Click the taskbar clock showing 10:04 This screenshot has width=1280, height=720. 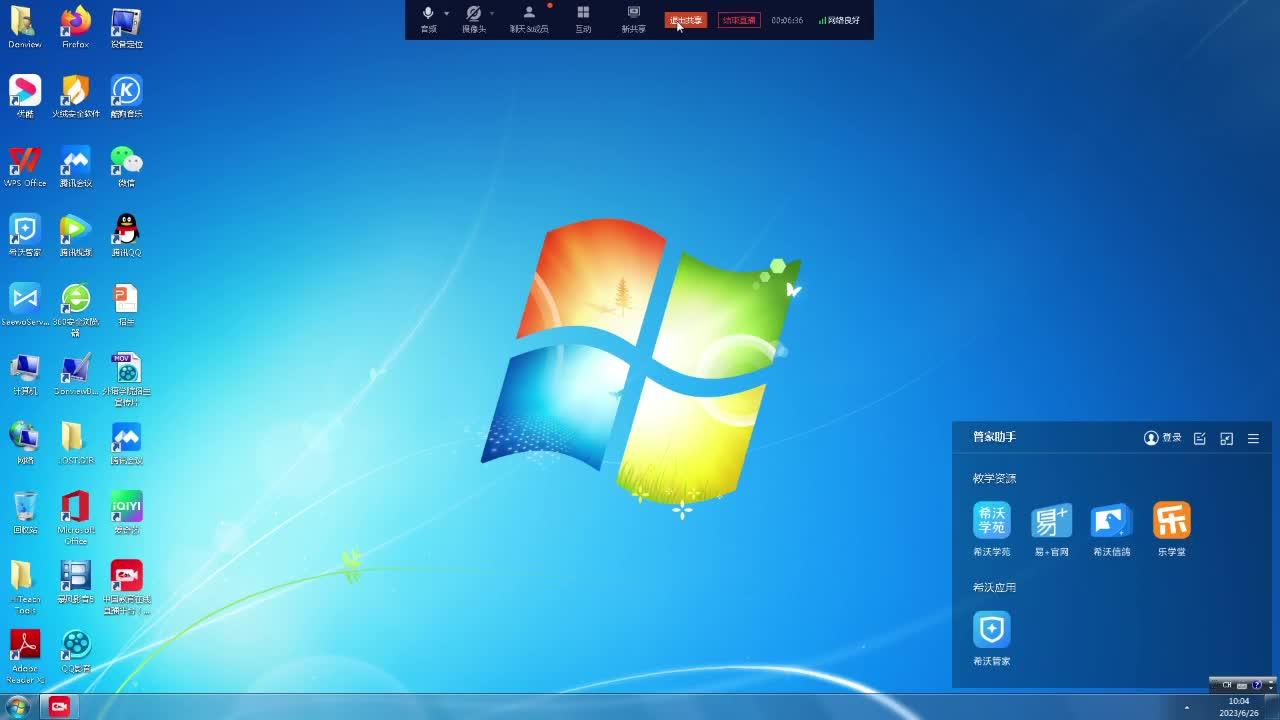pyautogui.click(x=1239, y=707)
